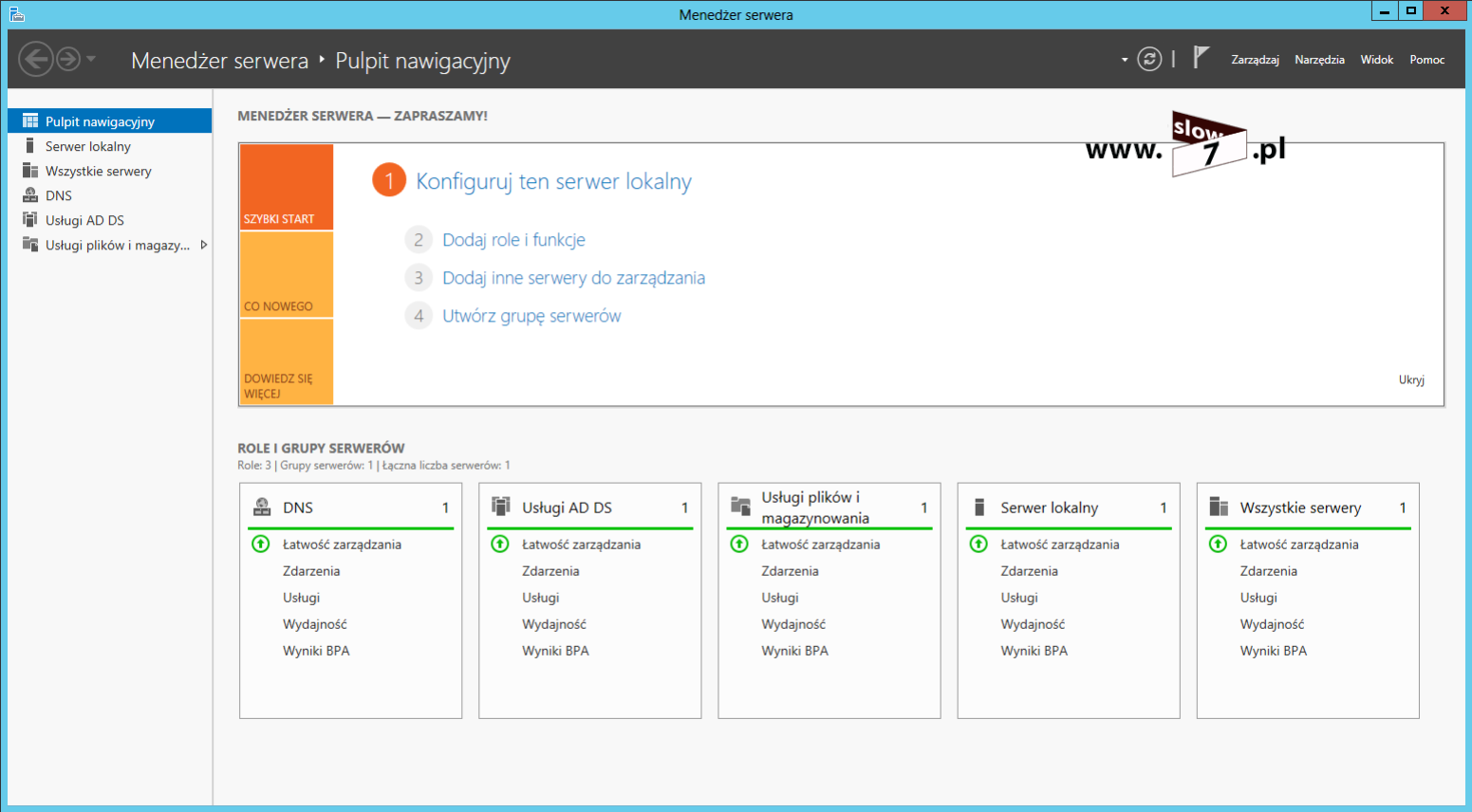Open the Wszystkie serwery tile header
Screen dimensions: 1472x812
click(x=1307, y=507)
